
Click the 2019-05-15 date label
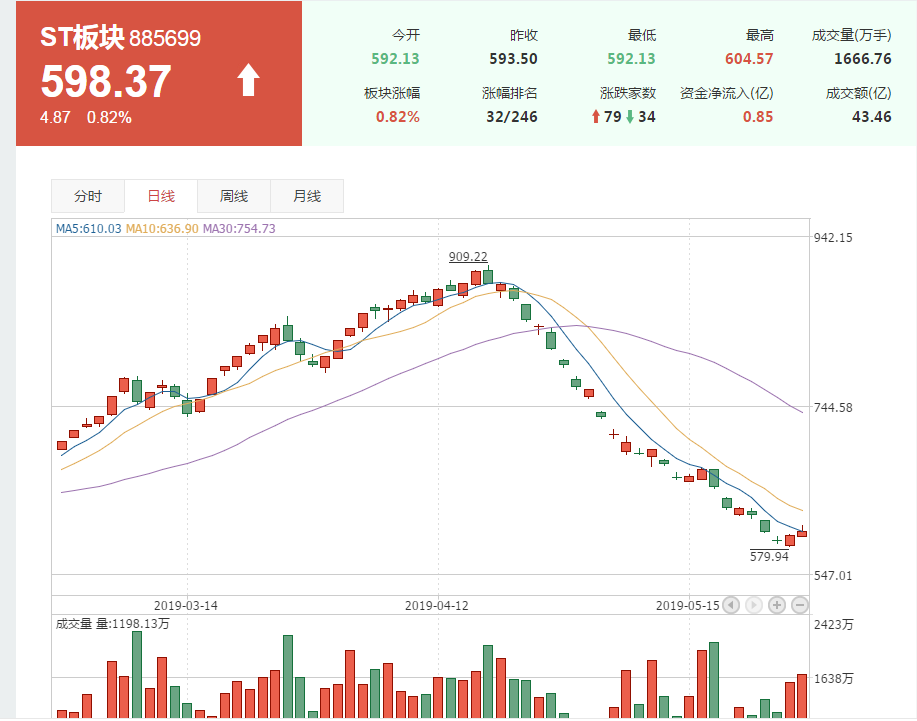point(688,606)
